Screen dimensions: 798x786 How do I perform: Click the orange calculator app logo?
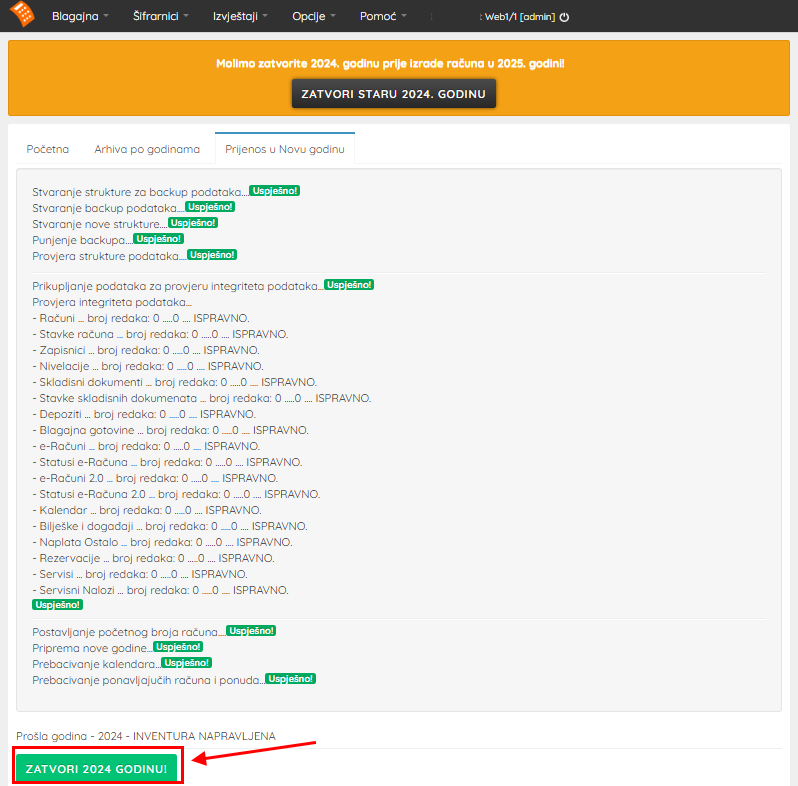pyautogui.click(x=22, y=14)
